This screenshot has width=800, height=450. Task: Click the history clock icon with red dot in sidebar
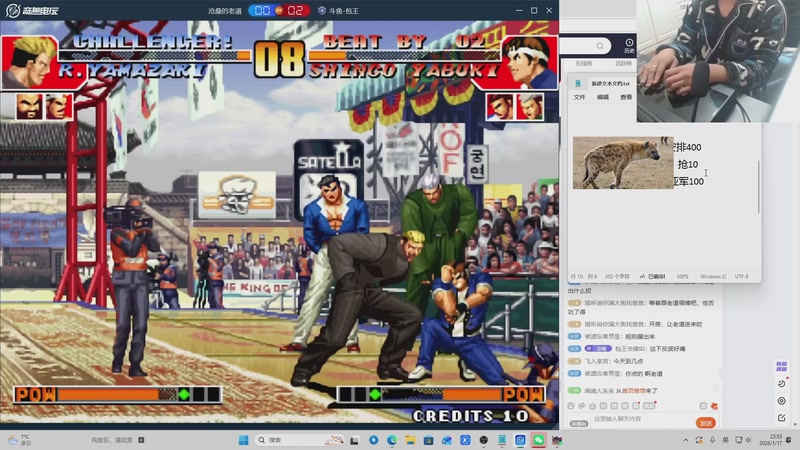point(782,384)
